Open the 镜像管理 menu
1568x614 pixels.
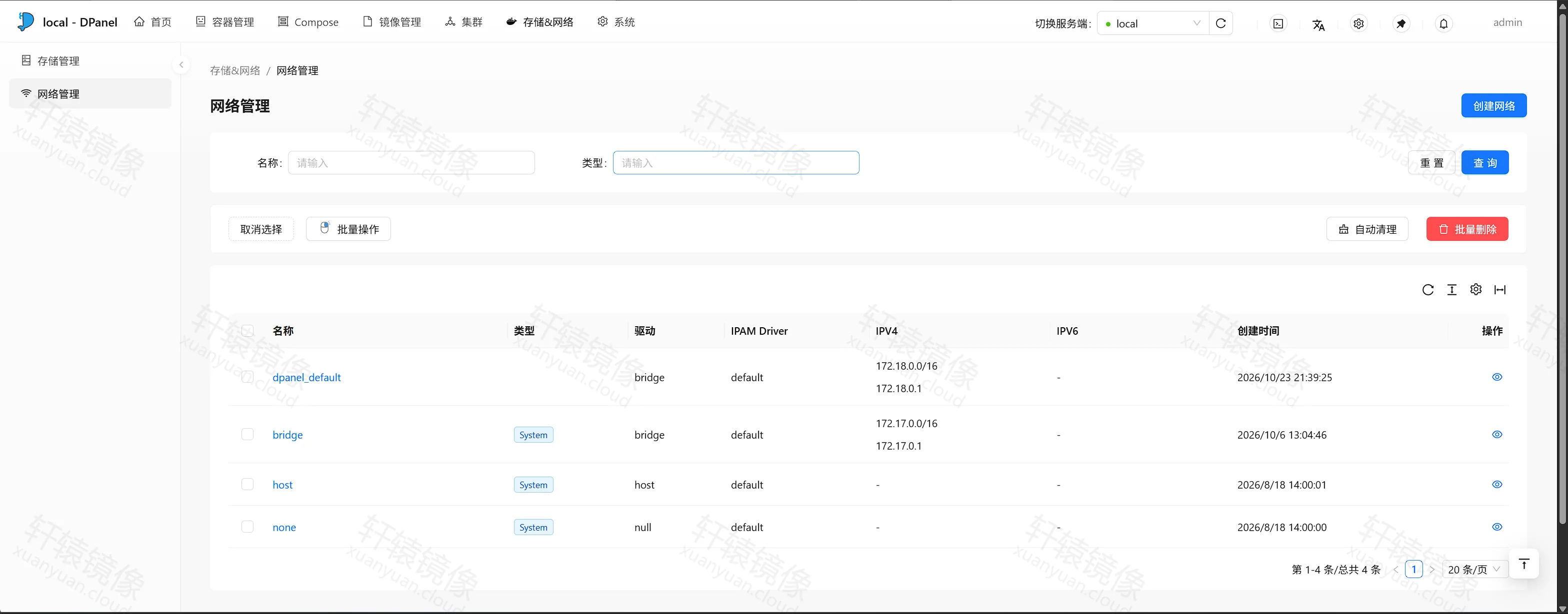click(x=391, y=22)
